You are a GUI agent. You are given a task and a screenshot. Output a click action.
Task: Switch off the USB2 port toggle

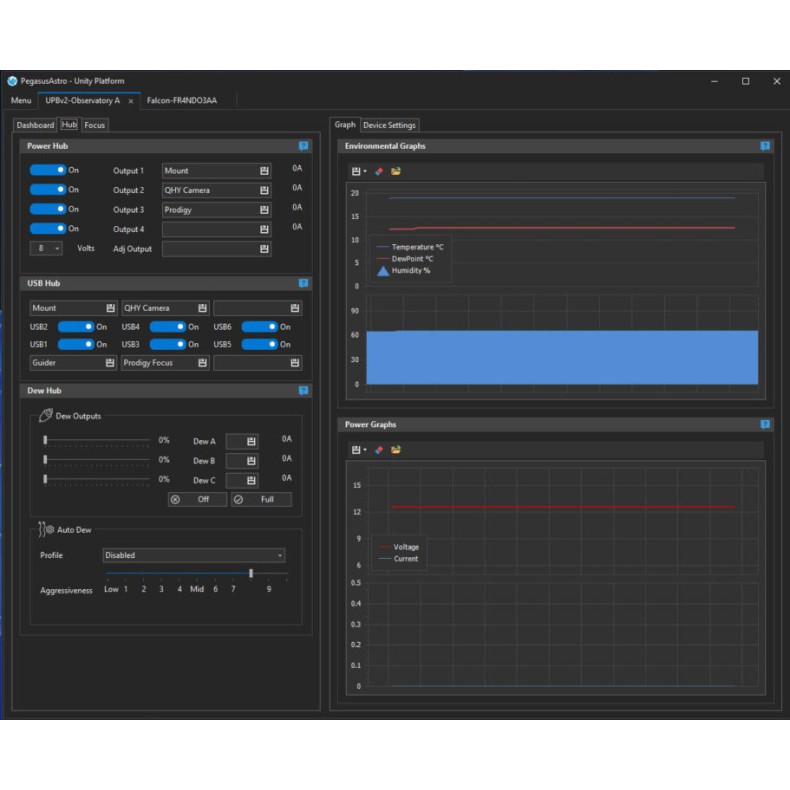(76, 326)
